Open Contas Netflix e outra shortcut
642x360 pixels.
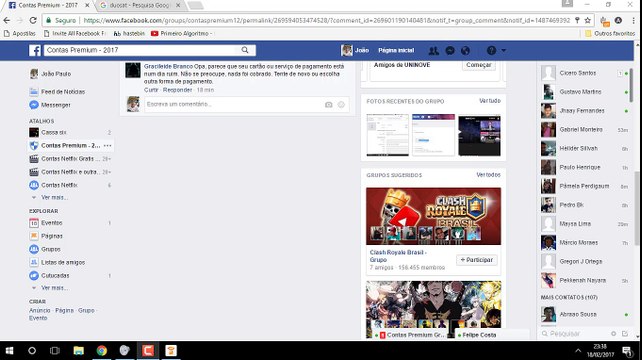(69, 172)
